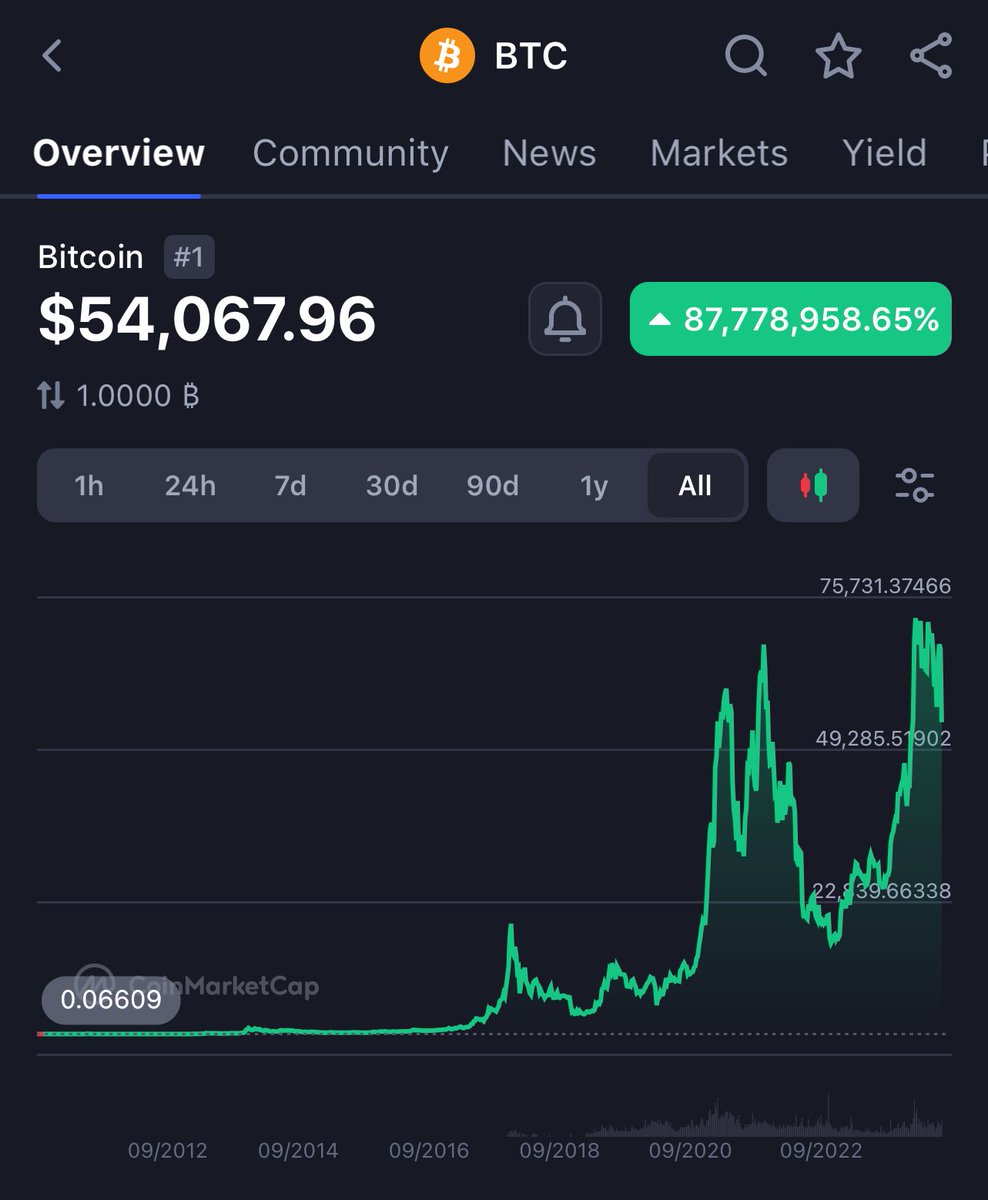988x1200 pixels.
Task: Tap the orange Bitcoin logo icon
Action: (447, 56)
